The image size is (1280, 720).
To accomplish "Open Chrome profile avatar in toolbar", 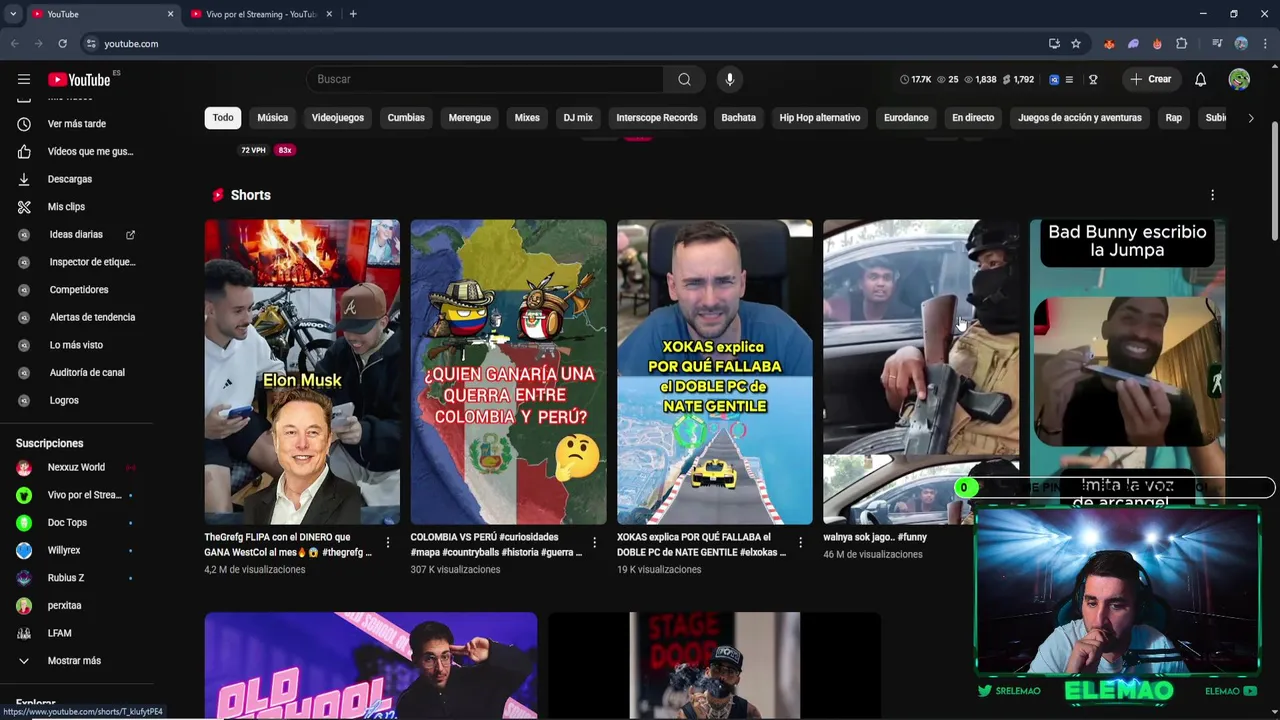I will (x=1241, y=44).
